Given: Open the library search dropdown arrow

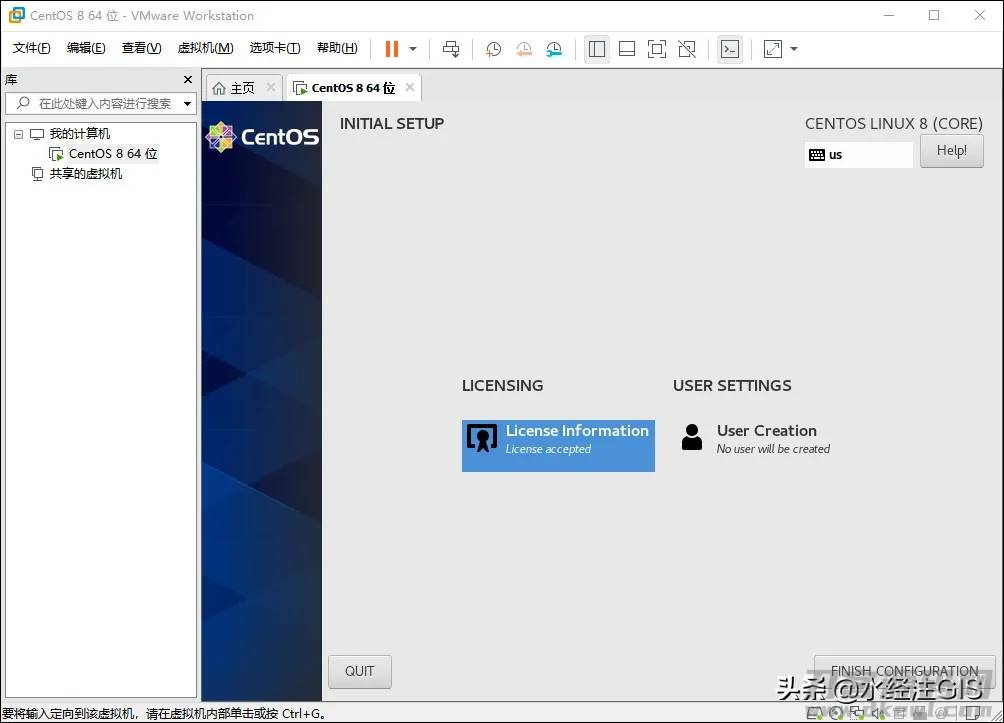Looking at the screenshot, I should pyautogui.click(x=188, y=103).
